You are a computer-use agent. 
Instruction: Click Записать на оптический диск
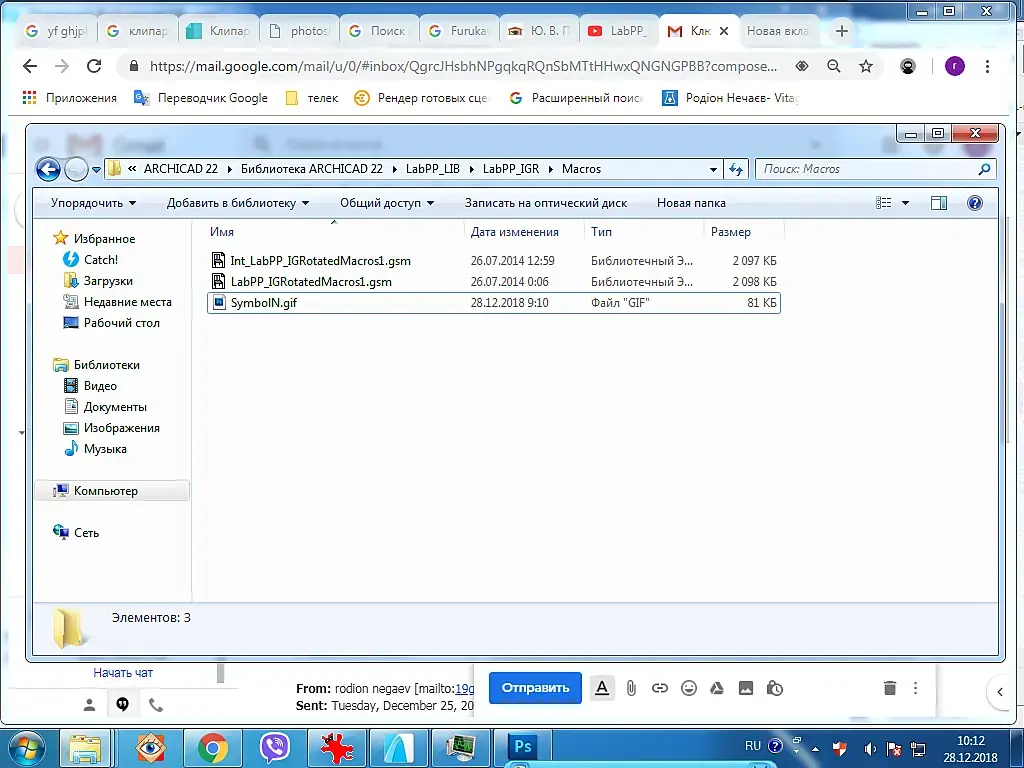(x=545, y=203)
